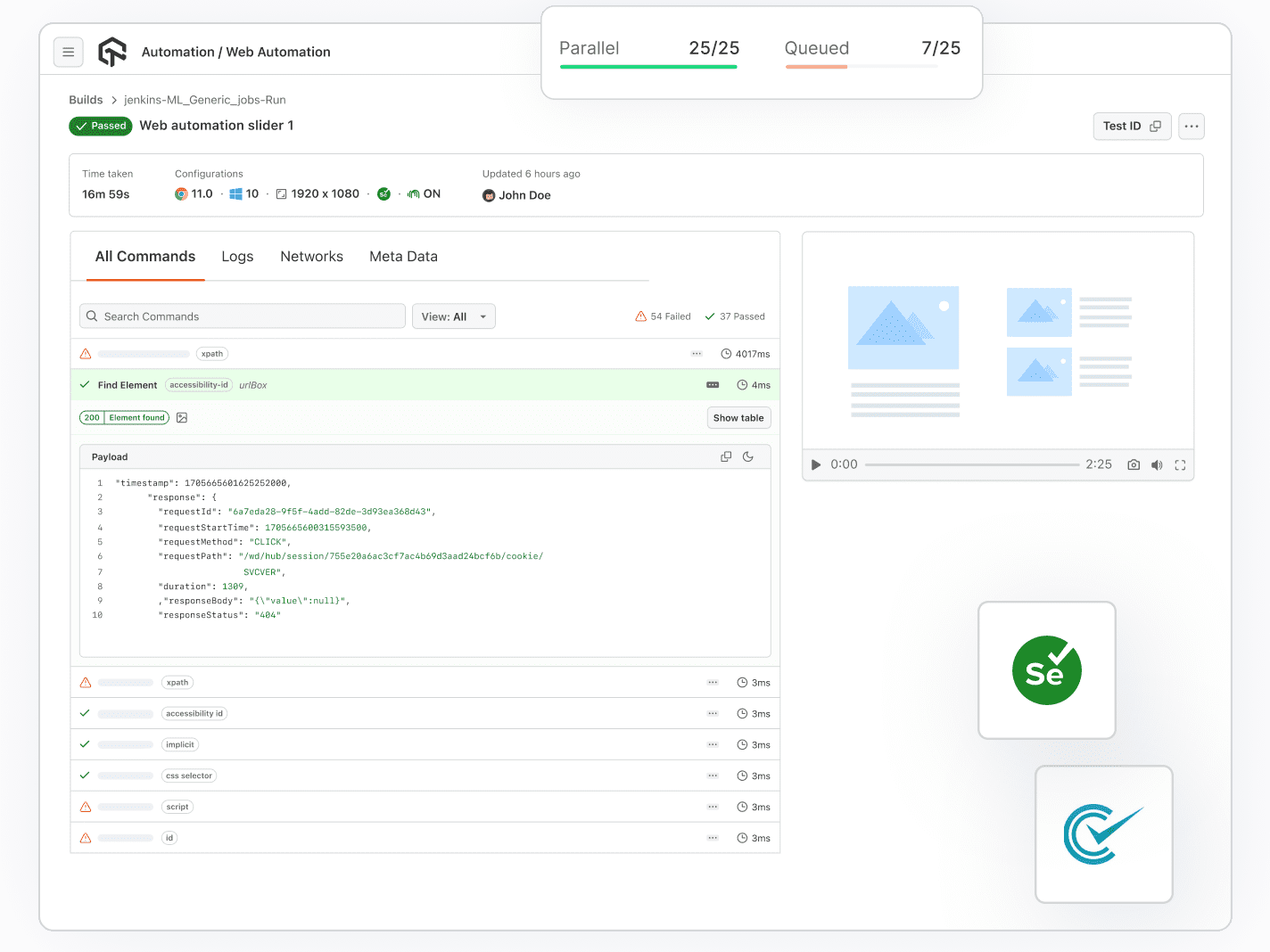Viewport: 1270px width, 952px height.
Task: Open the Networks tab
Action: click(311, 257)
